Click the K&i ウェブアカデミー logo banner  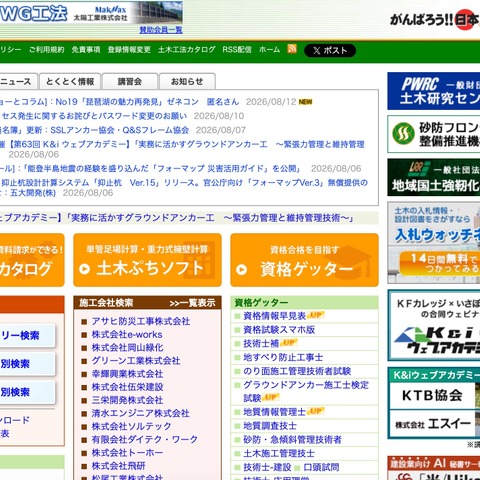(x=434, y=325)
